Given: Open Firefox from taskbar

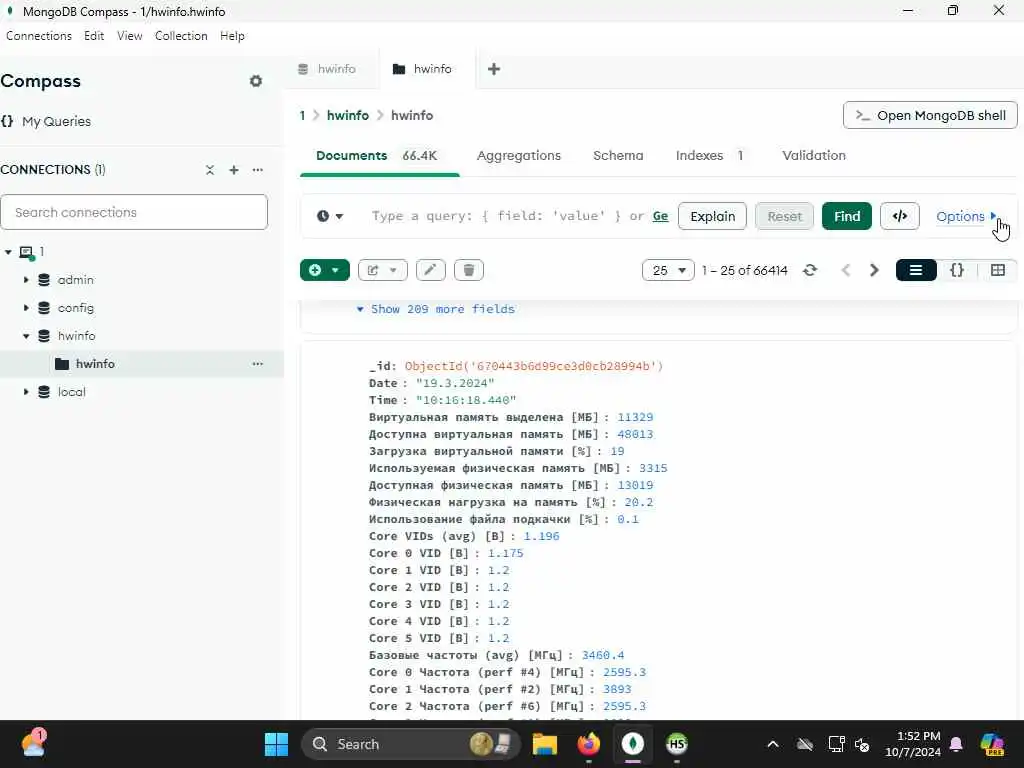Looking at the screenshot, I should click(x=589, y=744).
